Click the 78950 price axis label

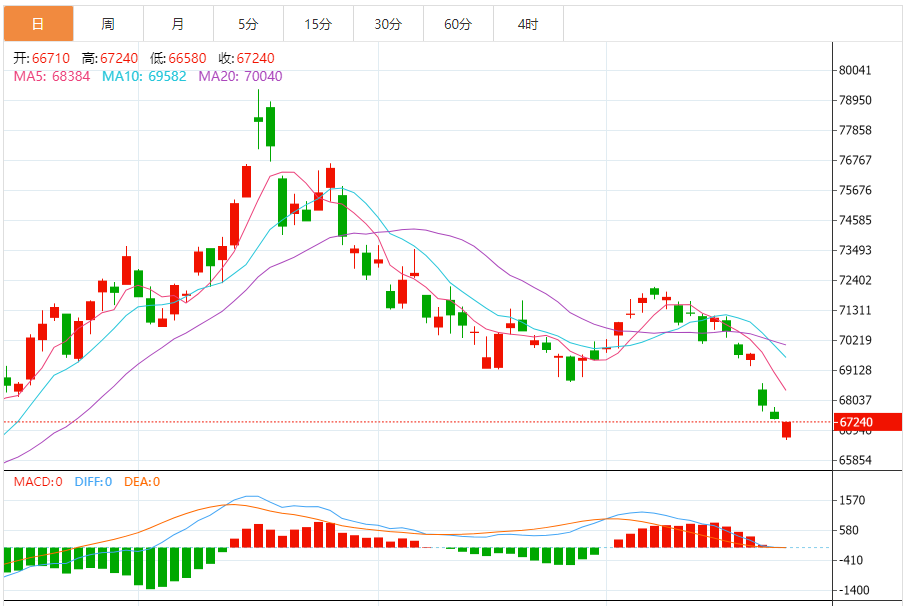[x=855, y=101]
